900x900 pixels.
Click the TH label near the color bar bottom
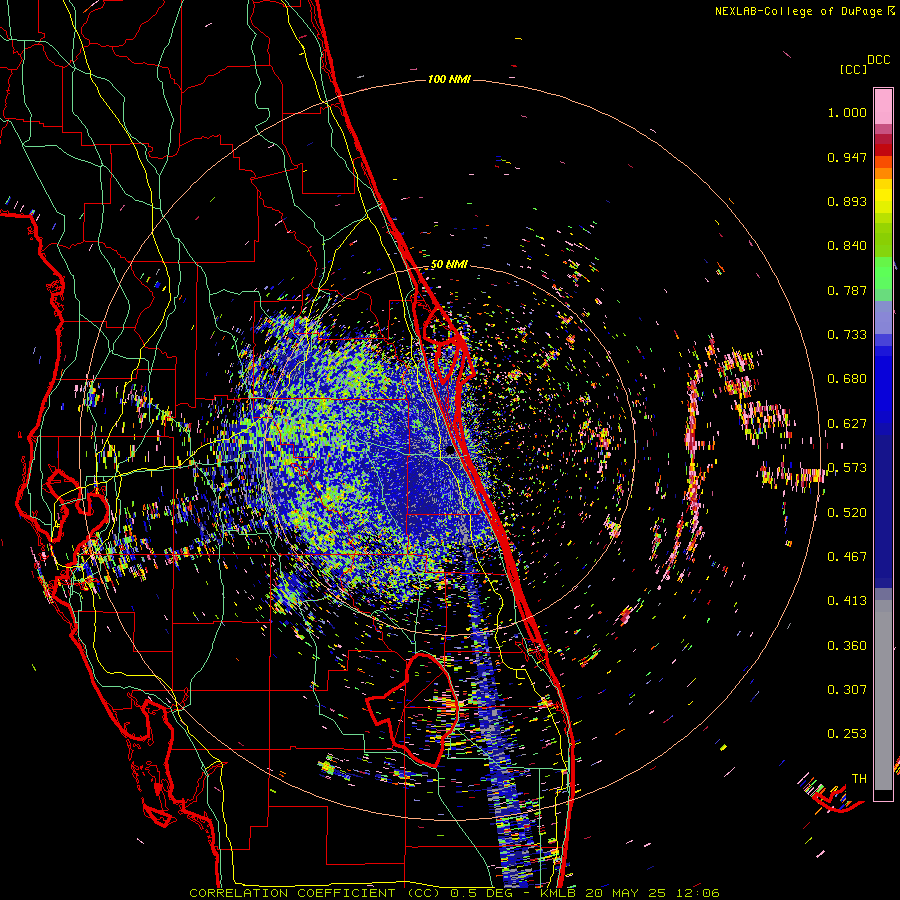(x=859, y=779)
